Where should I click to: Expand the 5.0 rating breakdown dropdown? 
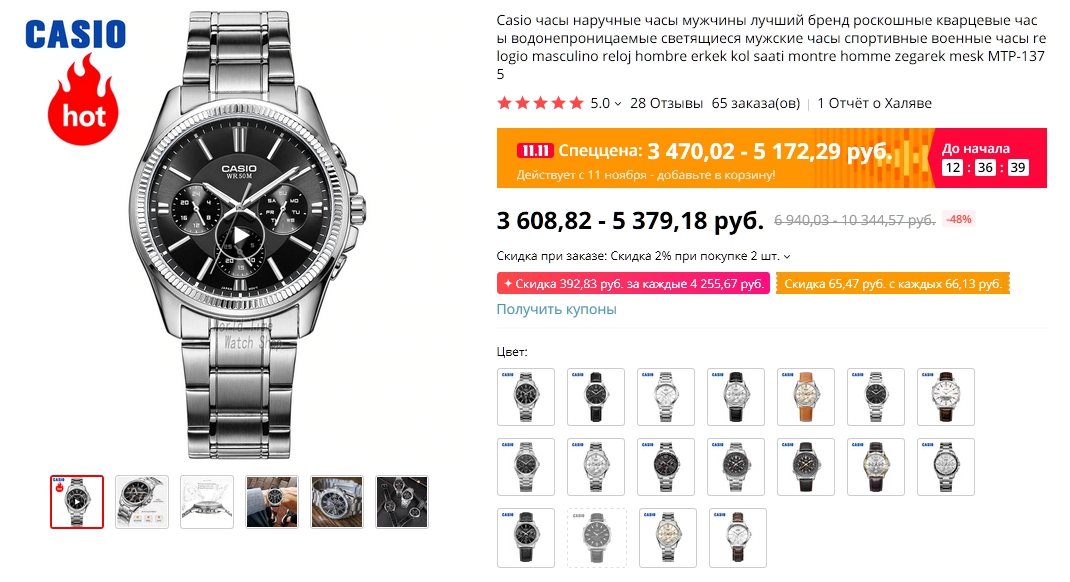[617, 104]
